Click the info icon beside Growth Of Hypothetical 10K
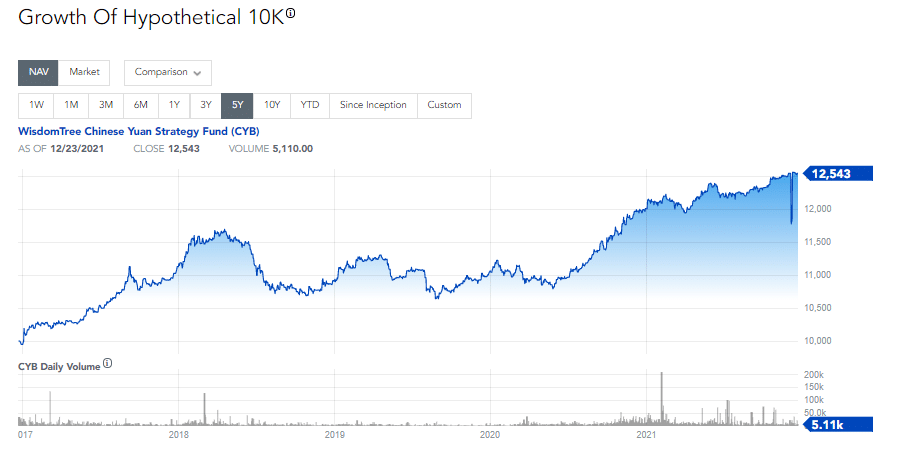 pyautogui.click(x=290, y=13)
